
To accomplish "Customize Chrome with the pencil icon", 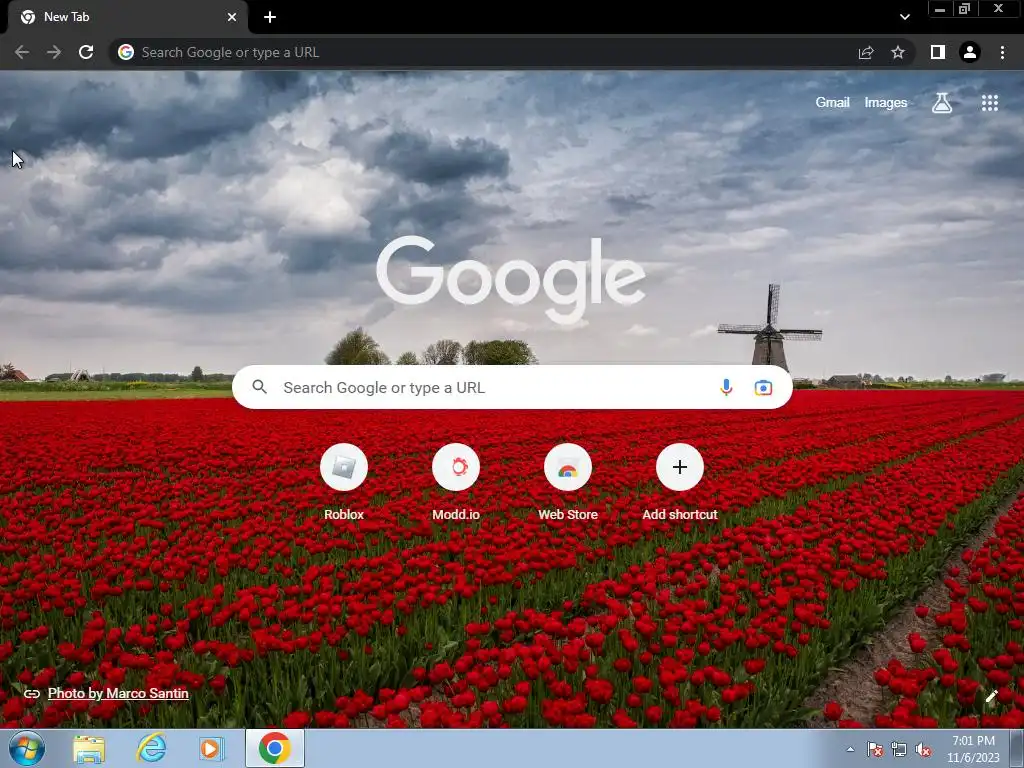I will tap(991, 696).
